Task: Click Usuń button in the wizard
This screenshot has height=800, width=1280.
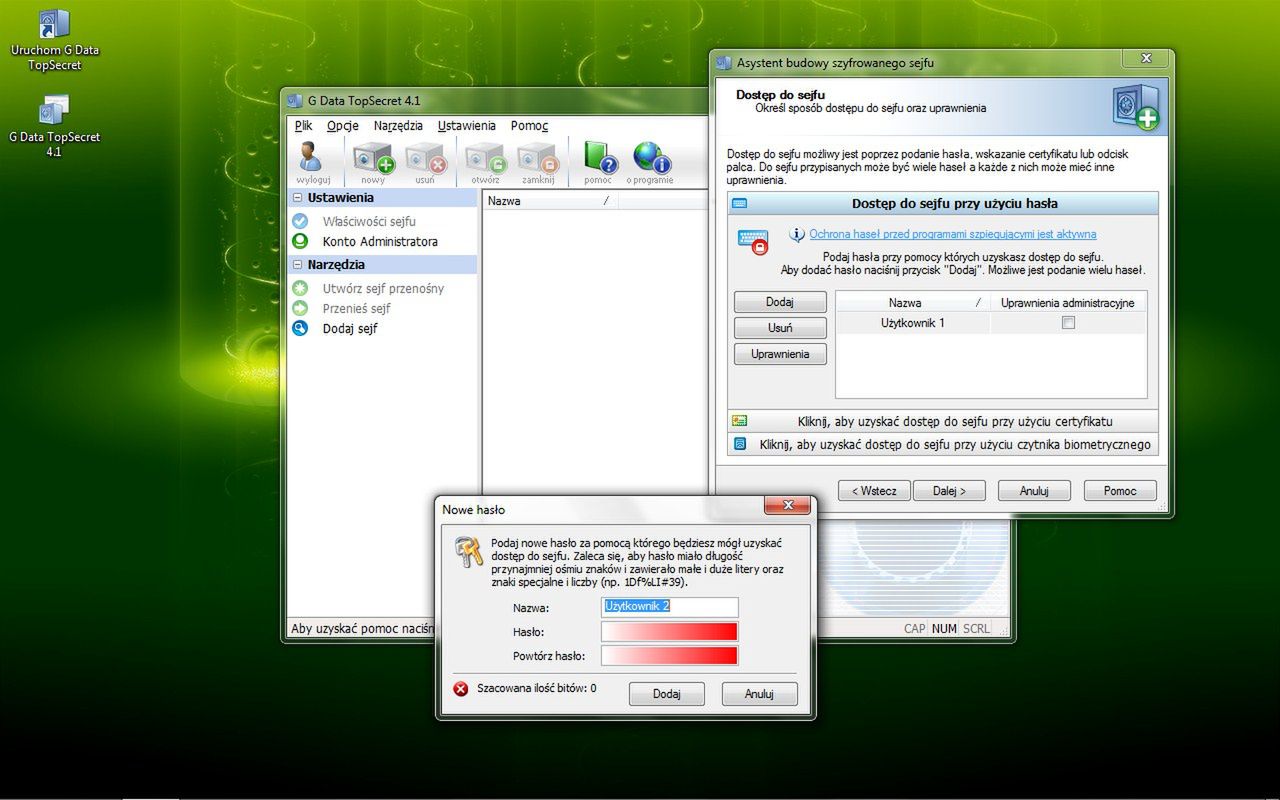Action: coord(780,328)
